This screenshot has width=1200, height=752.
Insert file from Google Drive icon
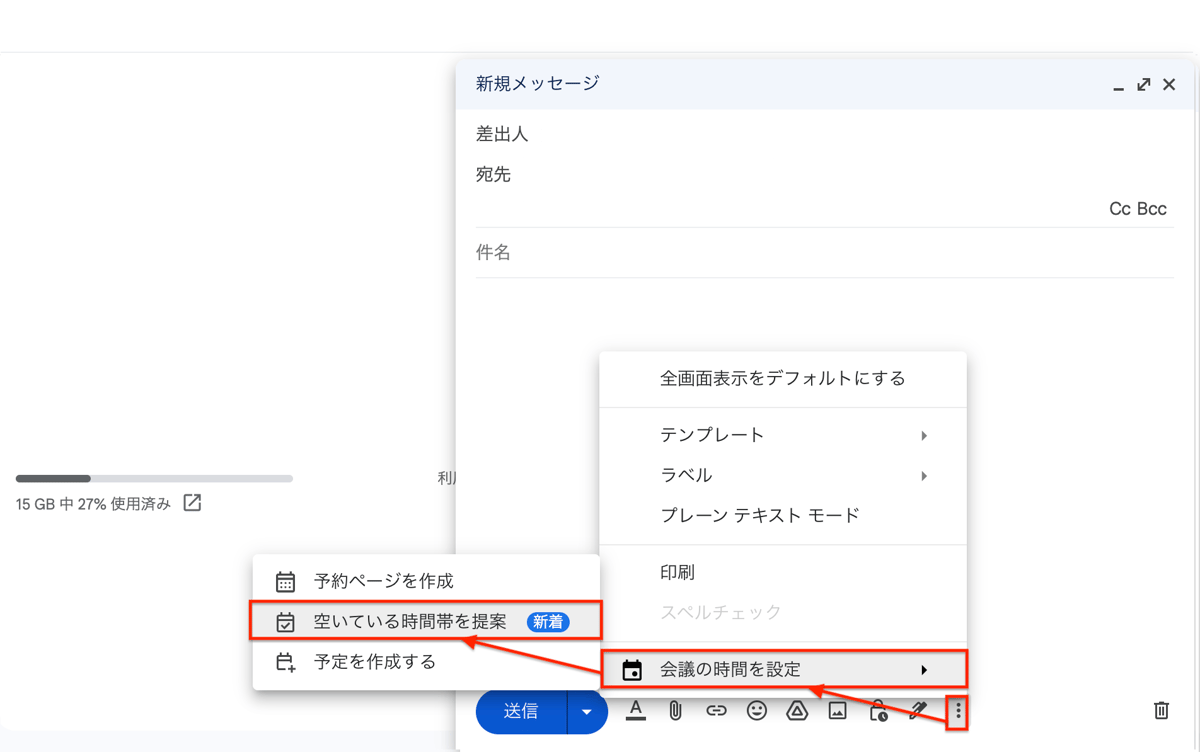(x=797, y=711)
